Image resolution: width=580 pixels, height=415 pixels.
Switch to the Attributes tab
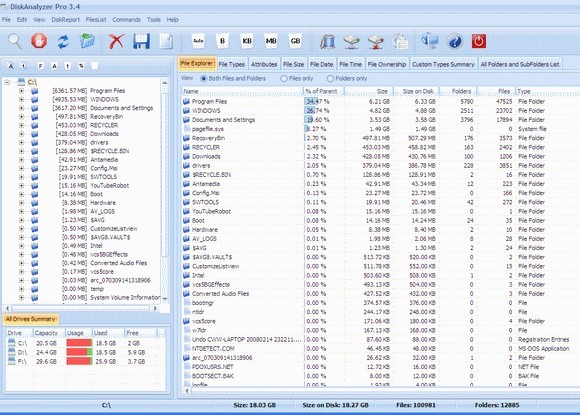click(x=264, y=64)
